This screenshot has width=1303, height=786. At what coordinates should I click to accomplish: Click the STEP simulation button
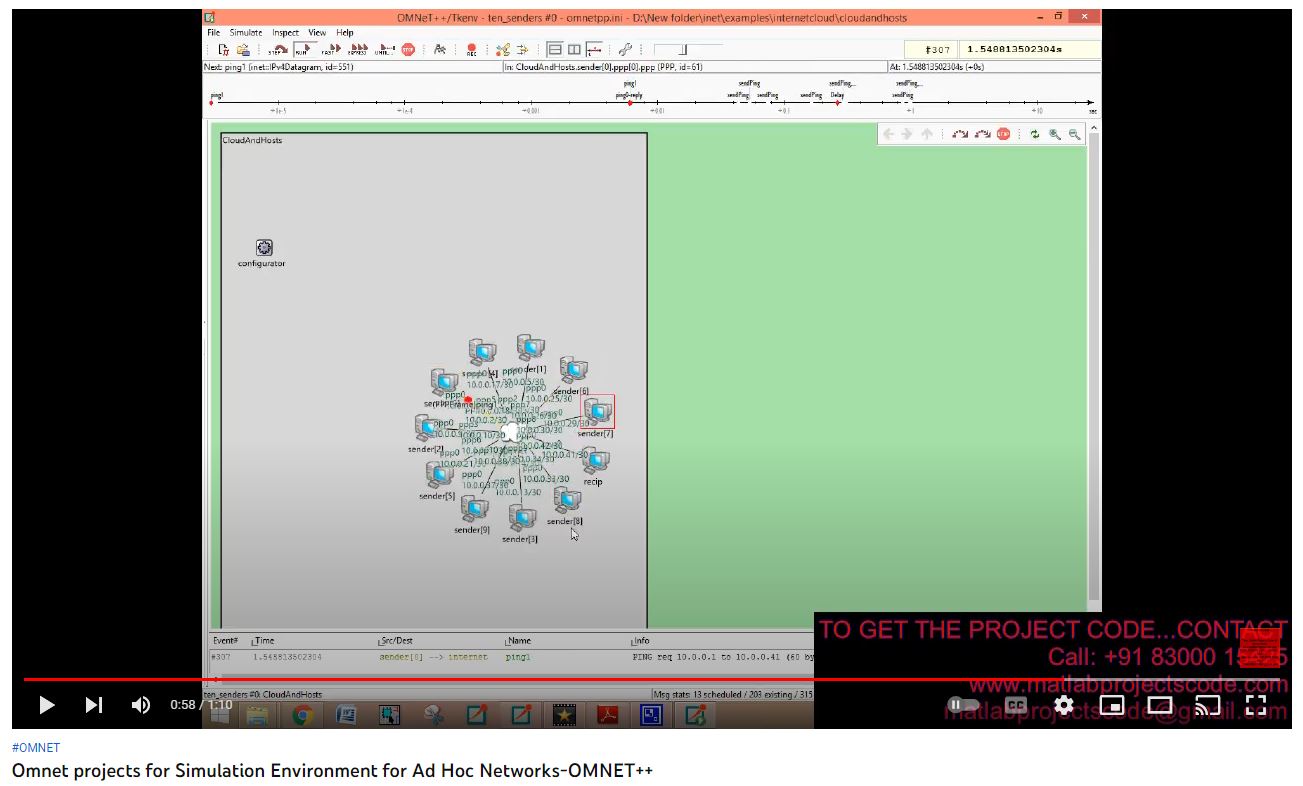278,49
